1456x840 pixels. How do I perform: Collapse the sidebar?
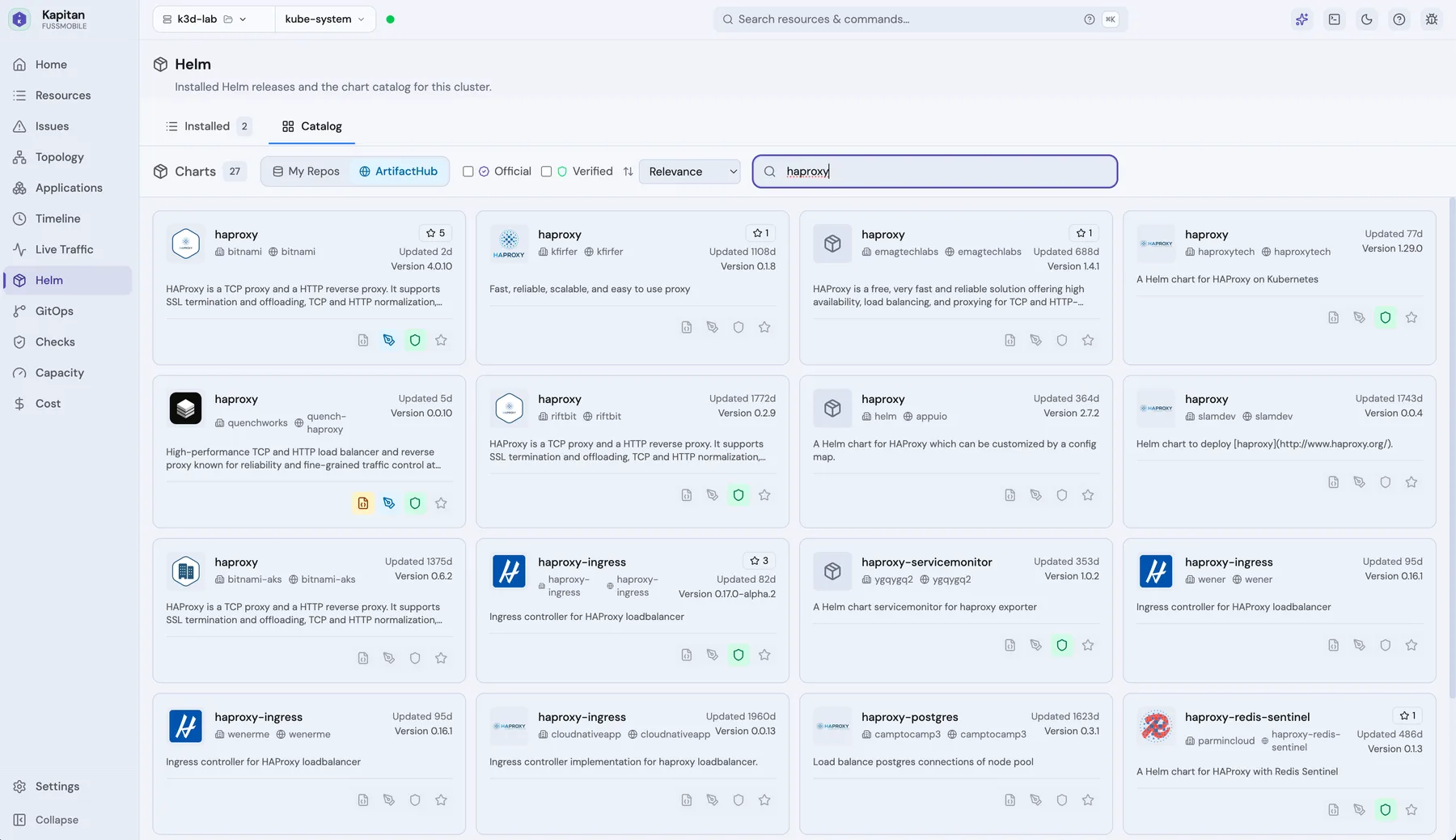point(68,820)
